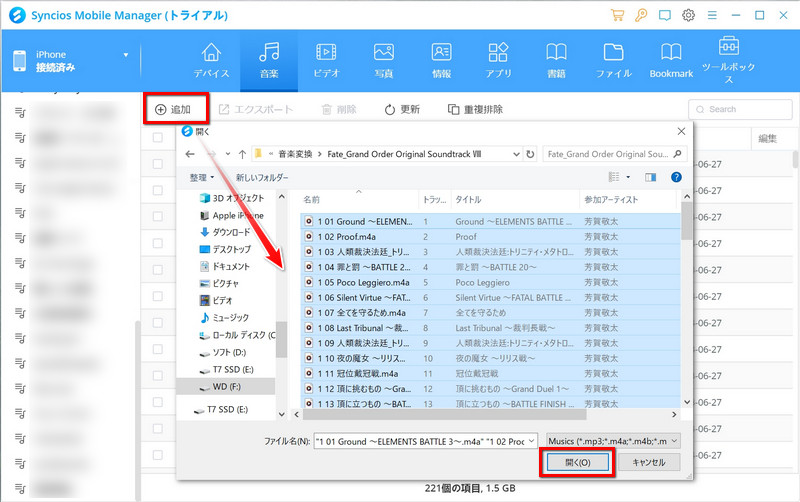The image size is (800, 502).
Task: Open the feedback chat icon
Action: click(665, 15)
